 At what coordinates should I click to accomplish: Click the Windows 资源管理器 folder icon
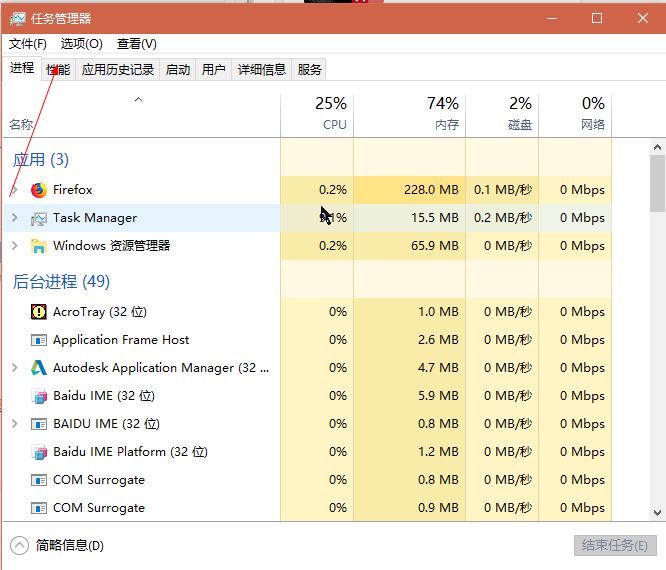39,246
